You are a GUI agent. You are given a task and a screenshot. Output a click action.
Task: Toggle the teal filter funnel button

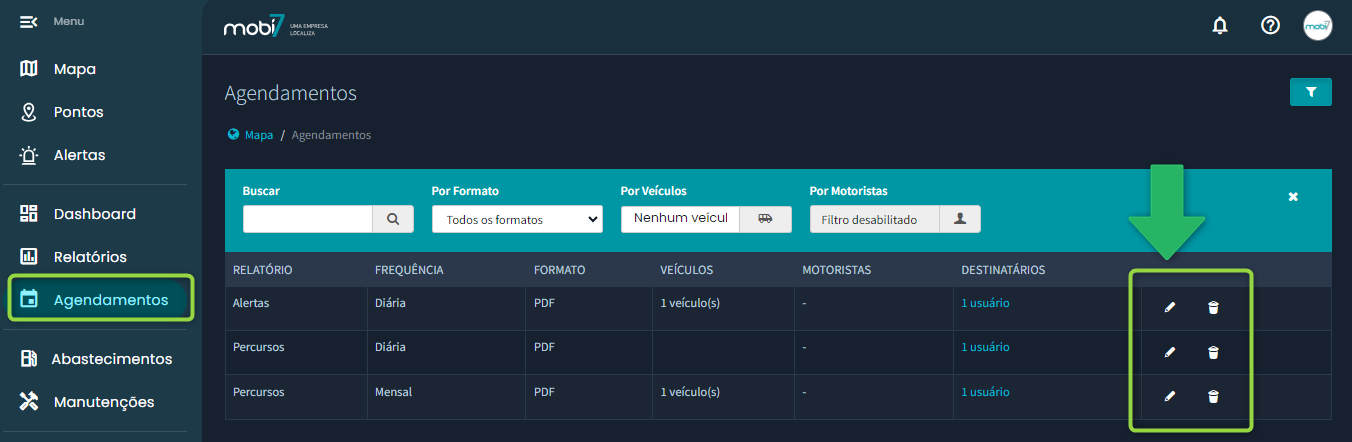(1310, 92)
